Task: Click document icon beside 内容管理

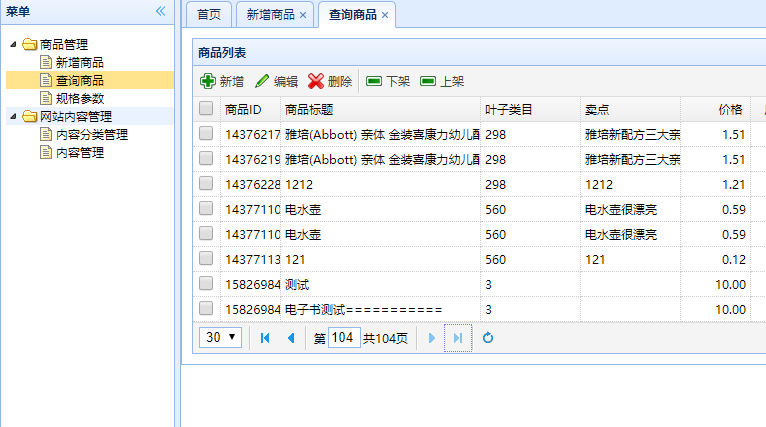Action: click(46, 152)
